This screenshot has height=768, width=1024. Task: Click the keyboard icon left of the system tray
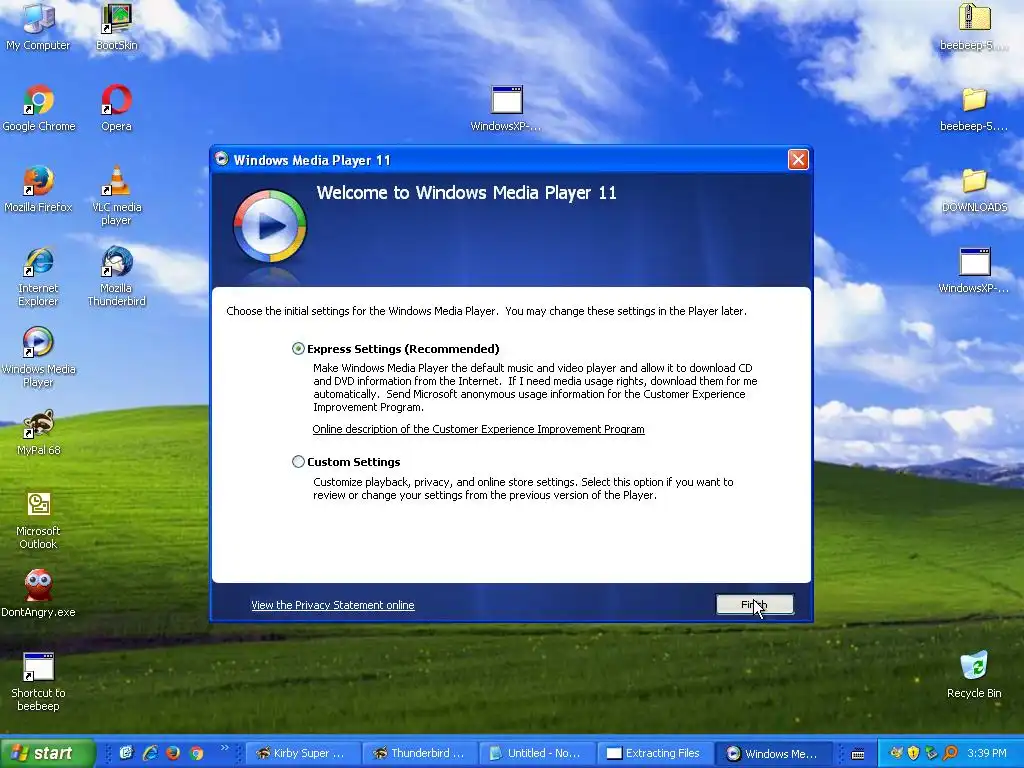[x=858, y=754]
